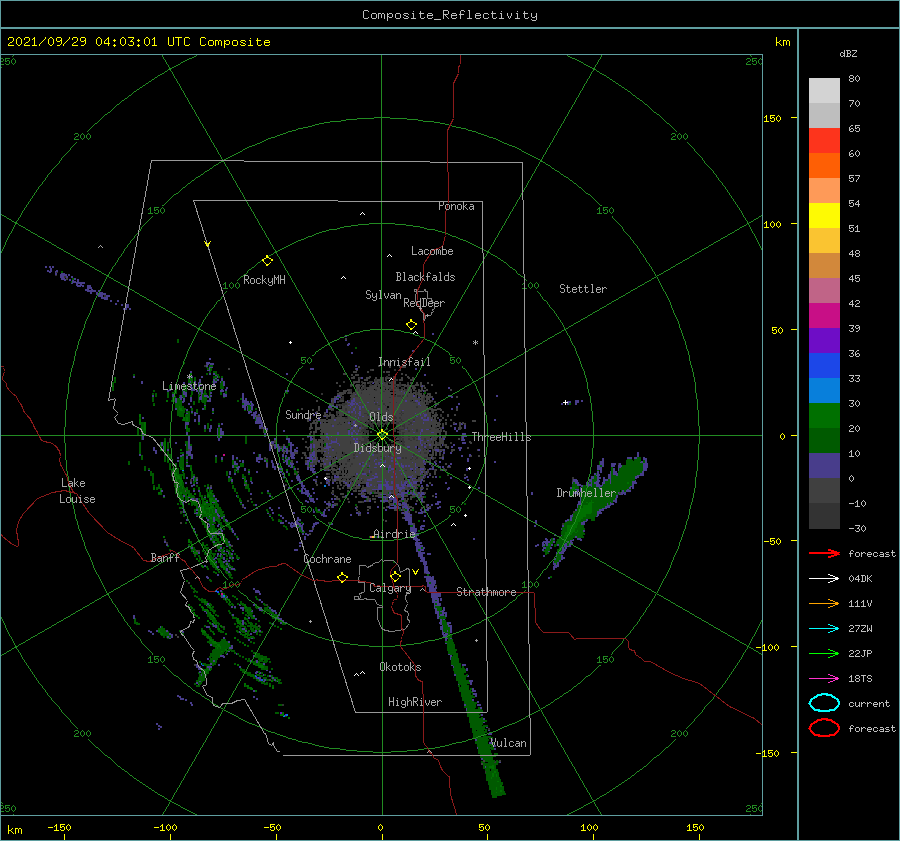
Task: Click the Calgary city label
Action: point(390,588)
